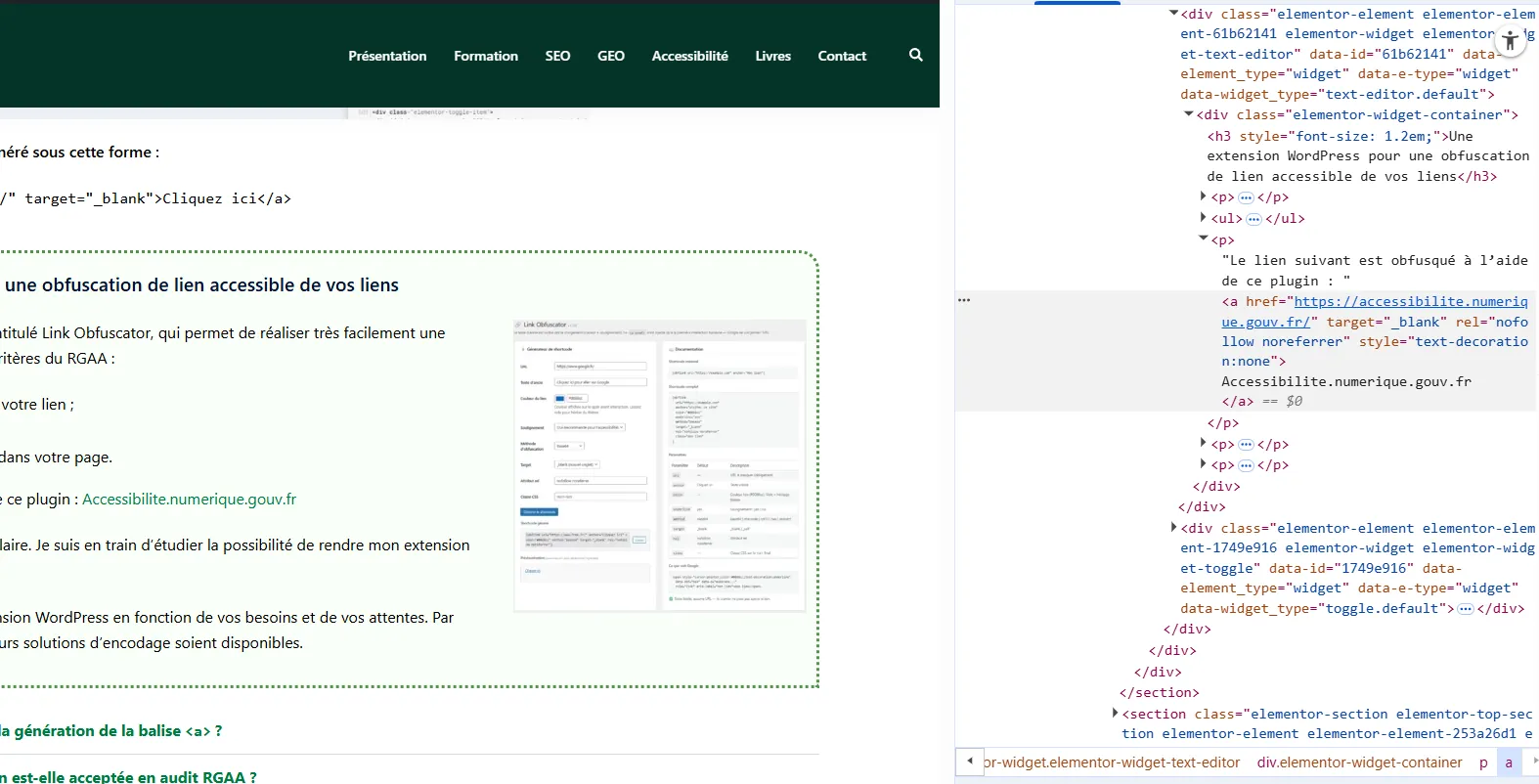Collapse the elementor-widget-container div node
Screen dimensions: 1539x784
click(1188, 114)
